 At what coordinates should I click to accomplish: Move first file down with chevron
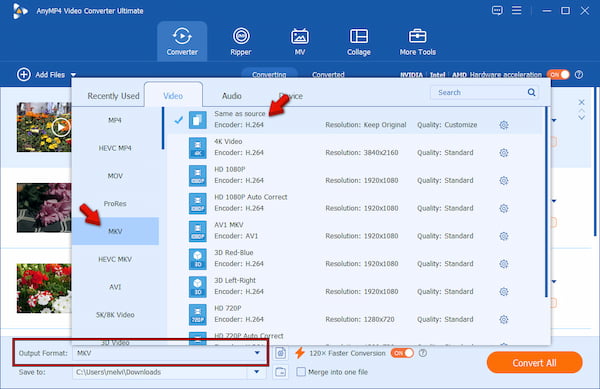581,117
